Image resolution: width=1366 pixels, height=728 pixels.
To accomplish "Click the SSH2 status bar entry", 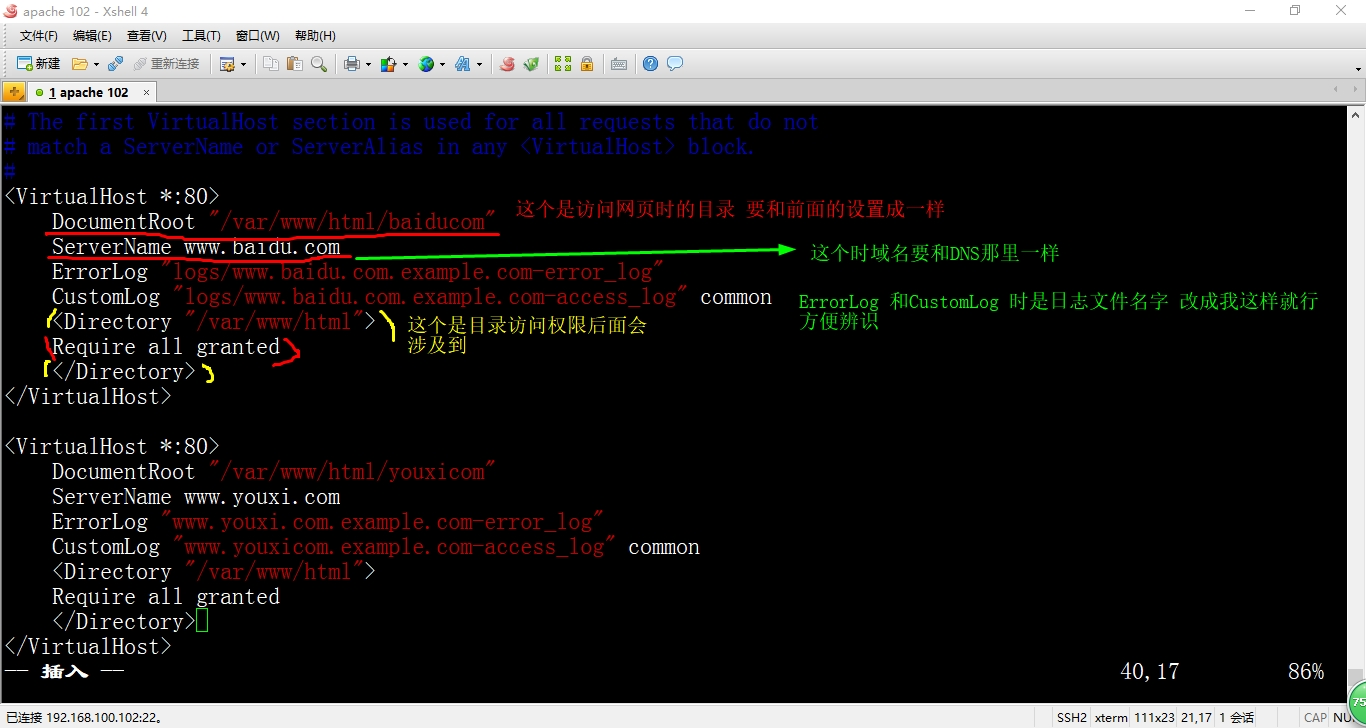I will pos(1072,717).
